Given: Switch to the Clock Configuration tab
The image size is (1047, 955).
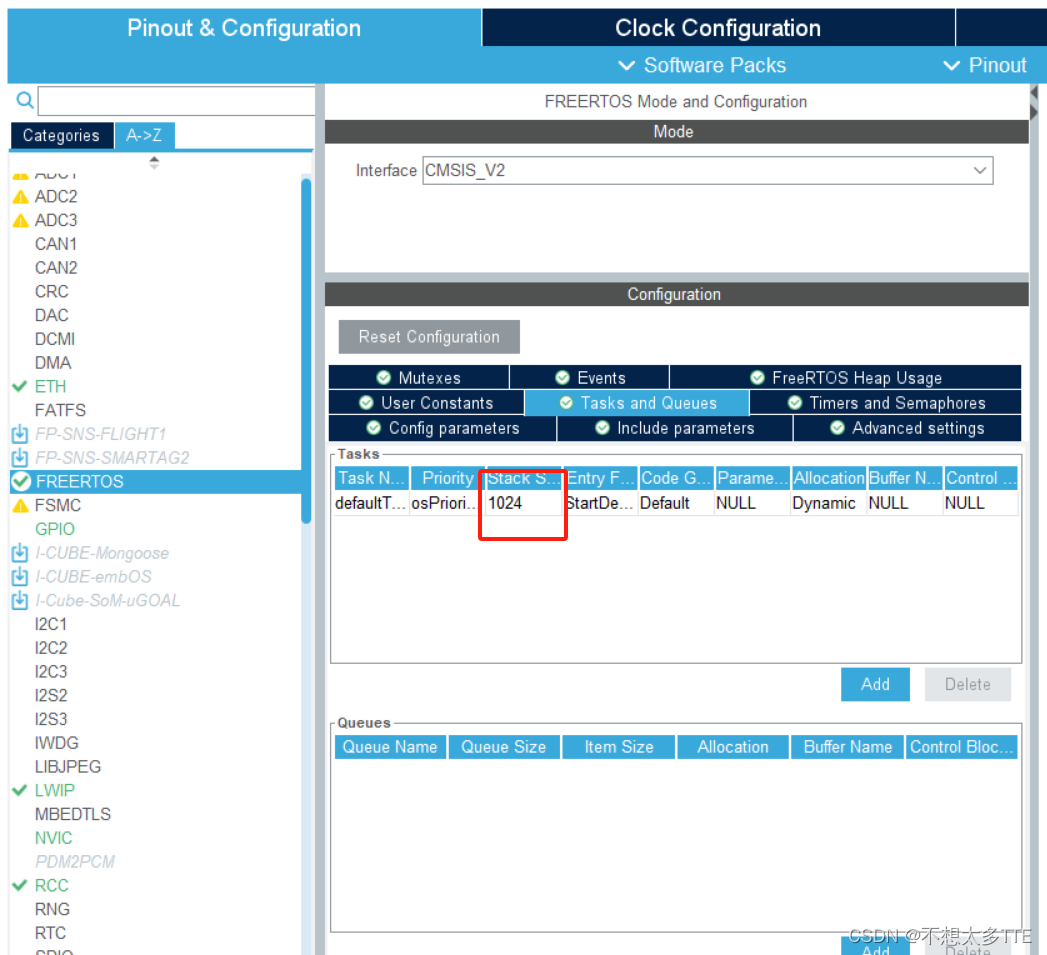Looking at the screenshot, I should [x=716, y=27].
